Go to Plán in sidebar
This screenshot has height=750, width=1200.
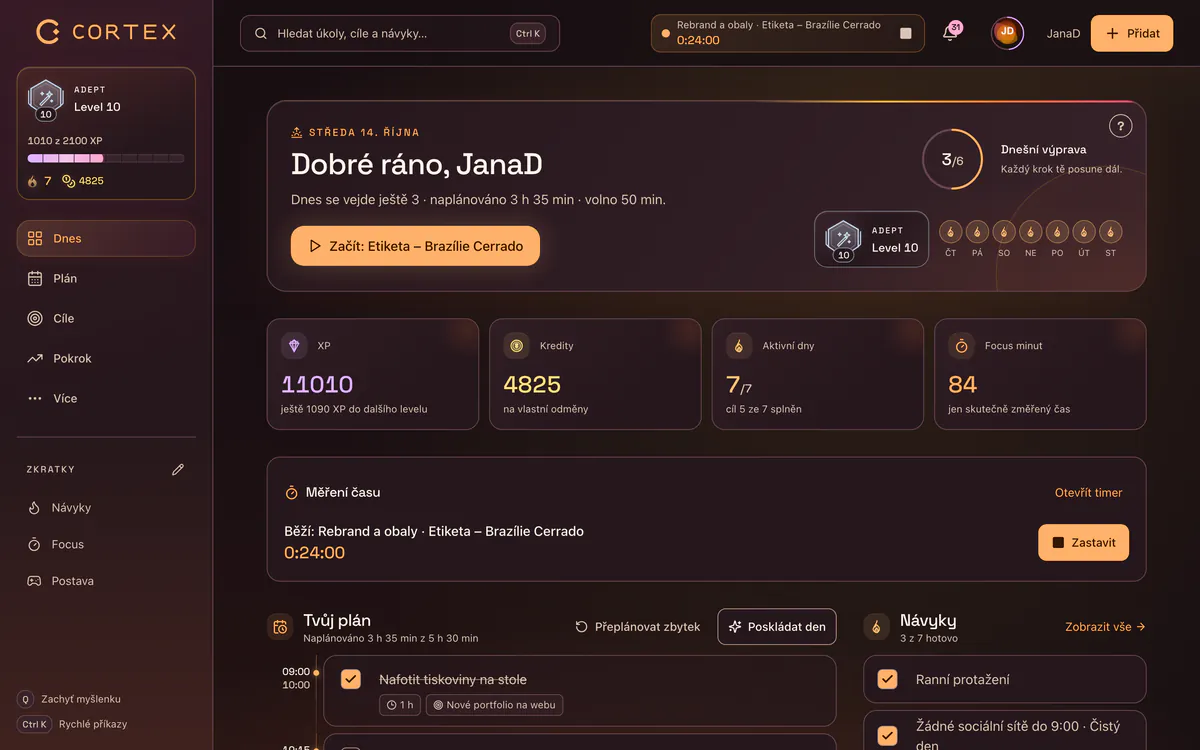106,278
